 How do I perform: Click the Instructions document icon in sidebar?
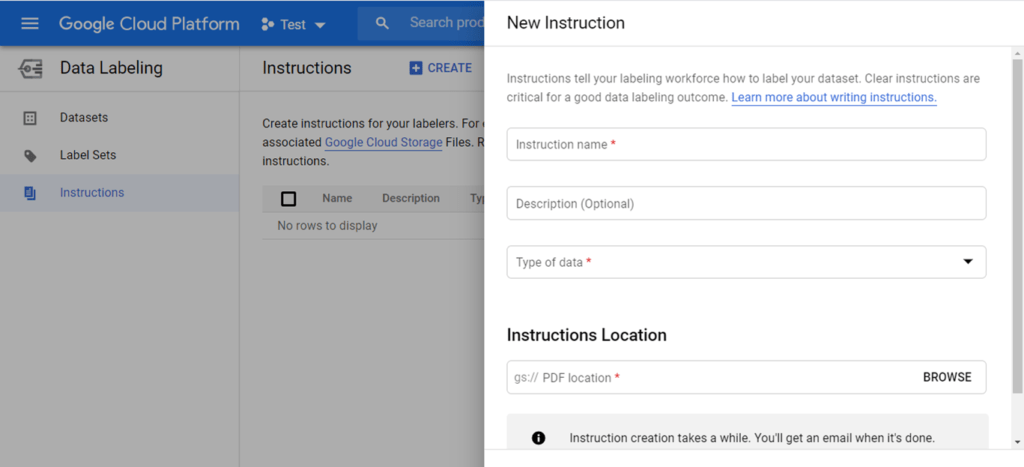pyautogui.click(x=29, y=193)
